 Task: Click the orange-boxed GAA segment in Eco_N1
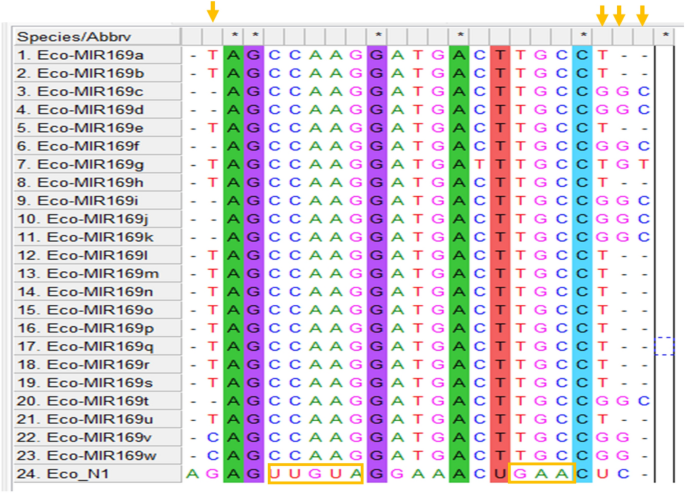coord(541,472)
